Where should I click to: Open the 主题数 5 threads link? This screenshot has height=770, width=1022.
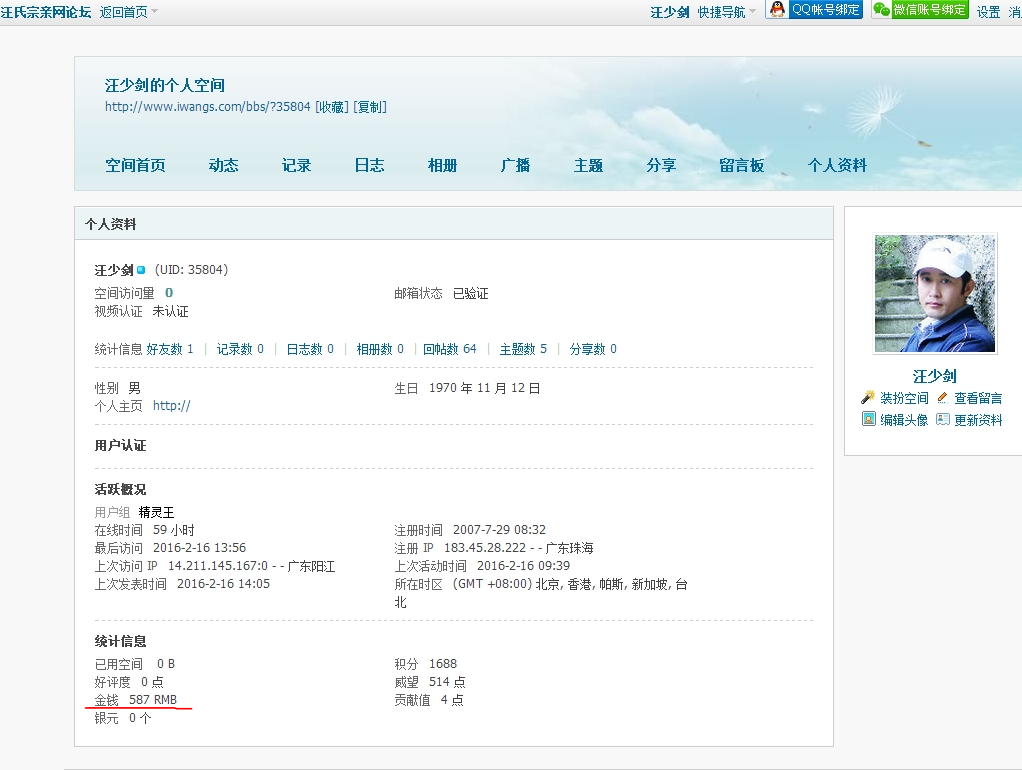[x=523, y=349]
